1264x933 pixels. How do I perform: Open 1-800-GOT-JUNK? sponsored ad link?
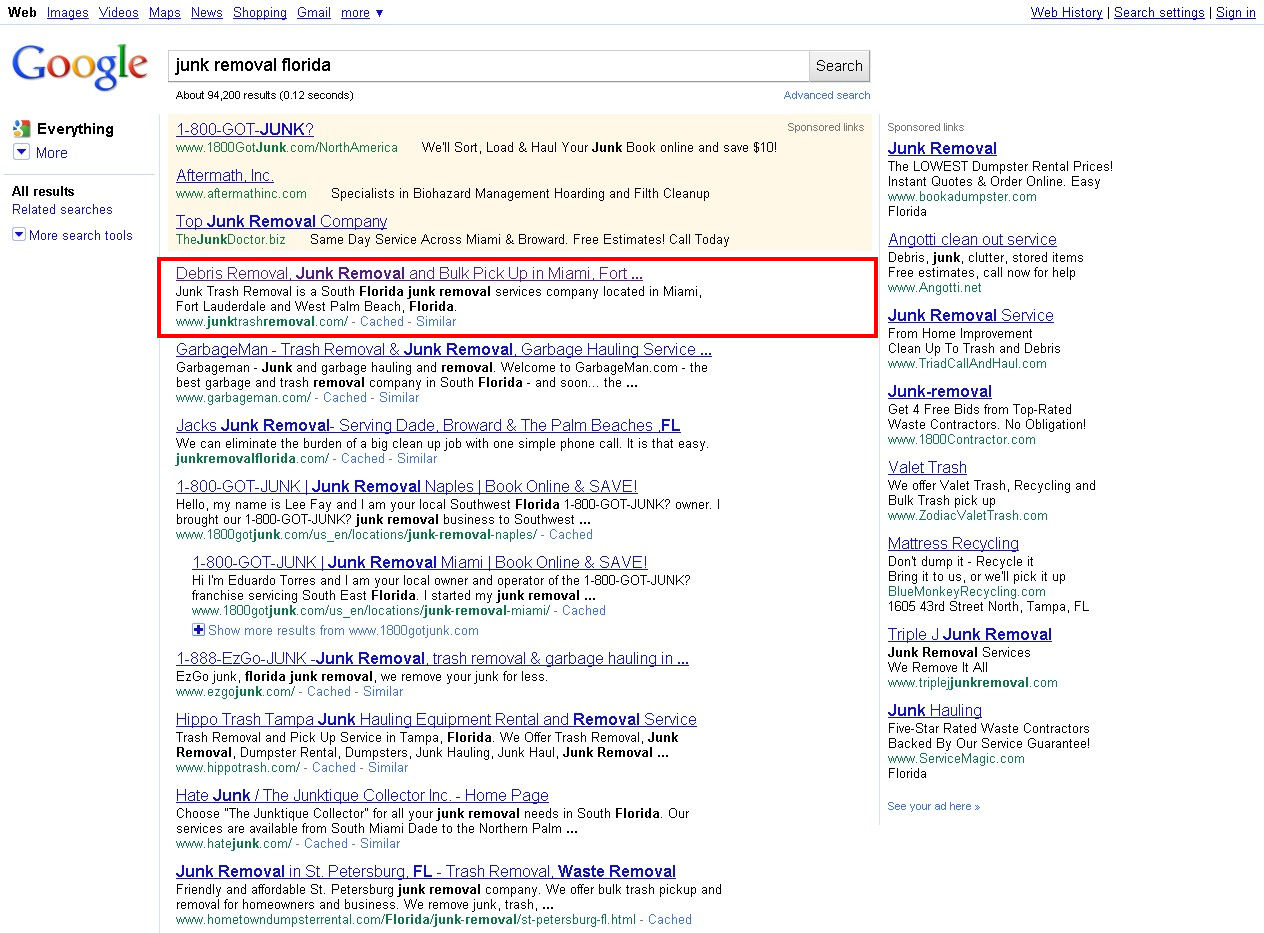(x=245, y=129)
